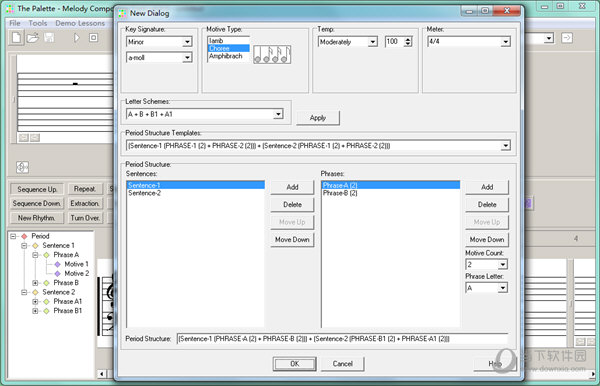
Task: Click Sequence Down button in main window
Action: coord(37,204)
